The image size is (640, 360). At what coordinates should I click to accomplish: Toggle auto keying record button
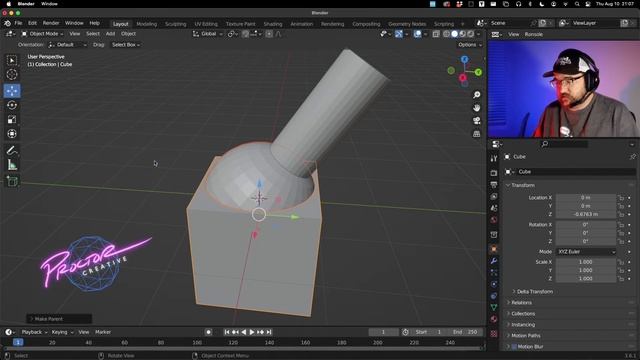pyautogui.click(x=208, y=332)
